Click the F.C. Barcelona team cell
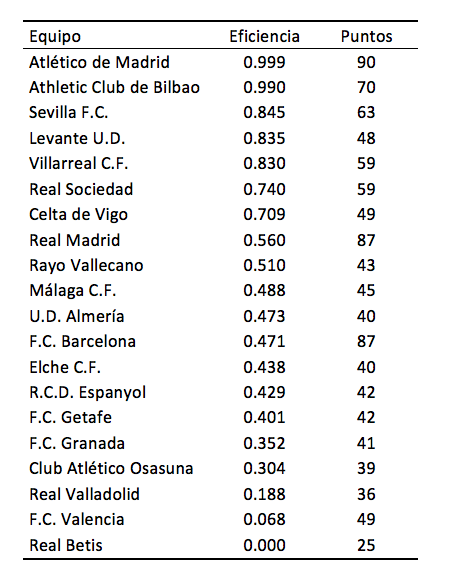This screenshot has height=587, width=452. pos(82,341)
